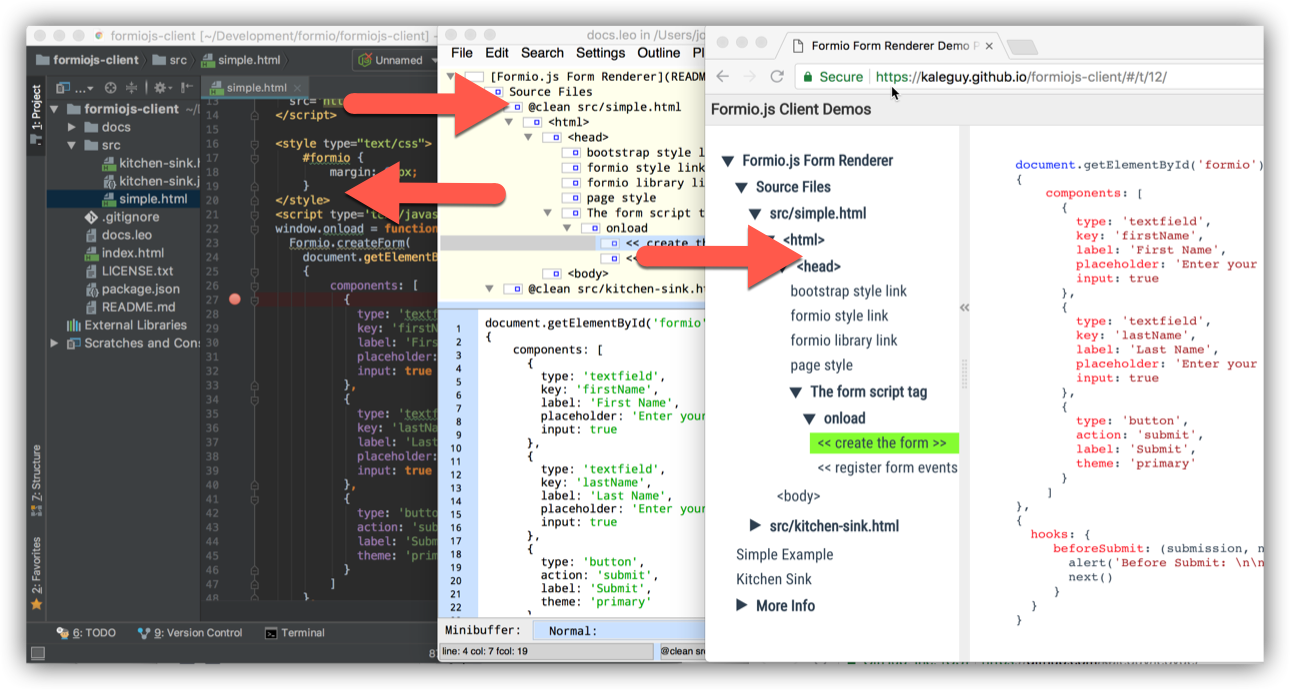The width and height of the screenshot is (1290, 690).
Task: Select bootstrap style link in browser outline
Action: click(x=848, y=291)
